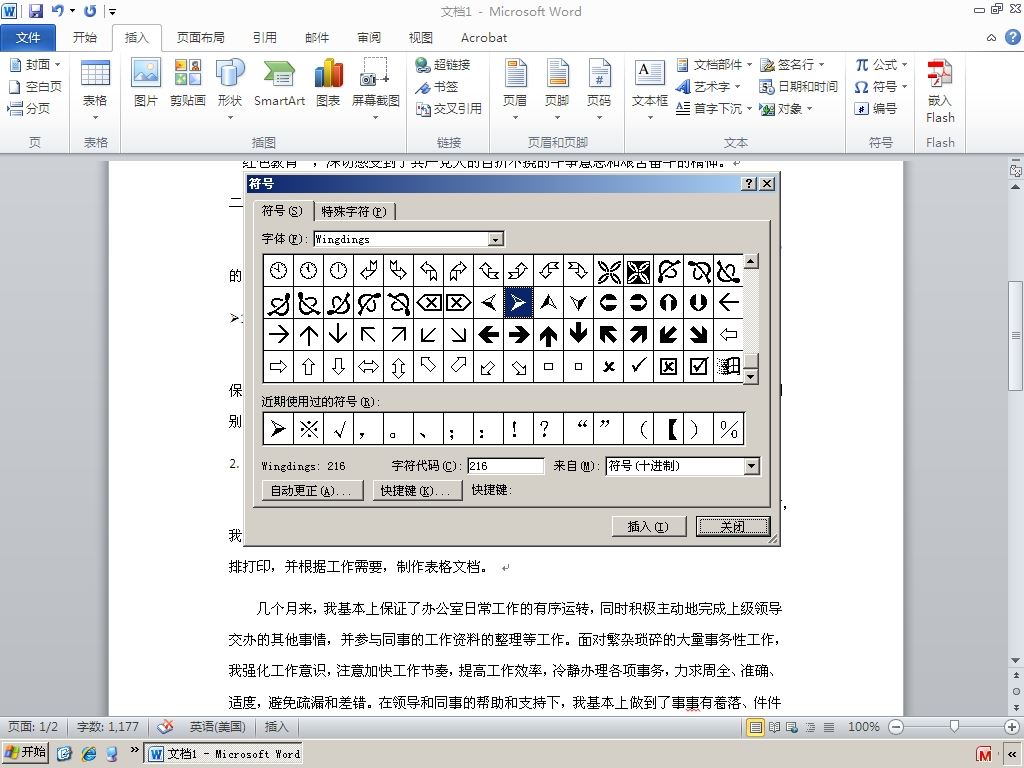Image resolution: width=1024 pixels, height=768 pixels.
Task: Switch to the References tab
Action: click(x=265, y=38)
